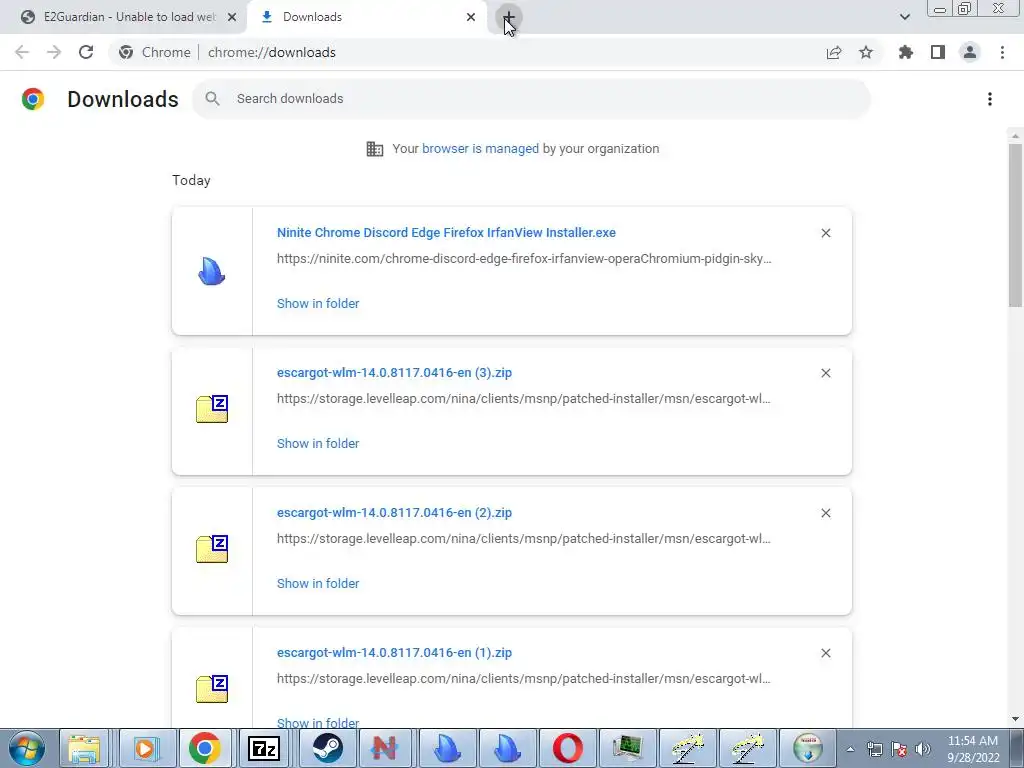Open Action Center flag tray icon
Image resolution: width=1024 pixels, height=768 pixels.
click(899, 749)
